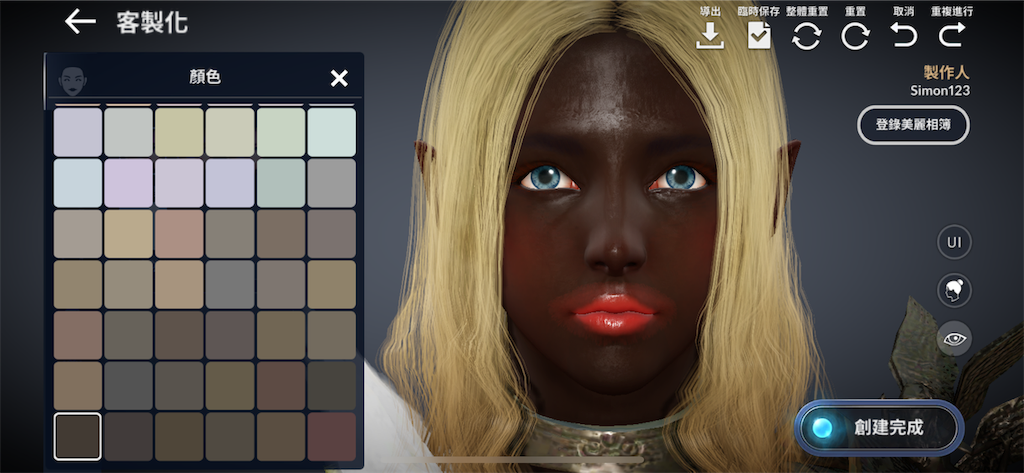
Task: Undo with the 取消 arrow icon
Action: point(904,35)
